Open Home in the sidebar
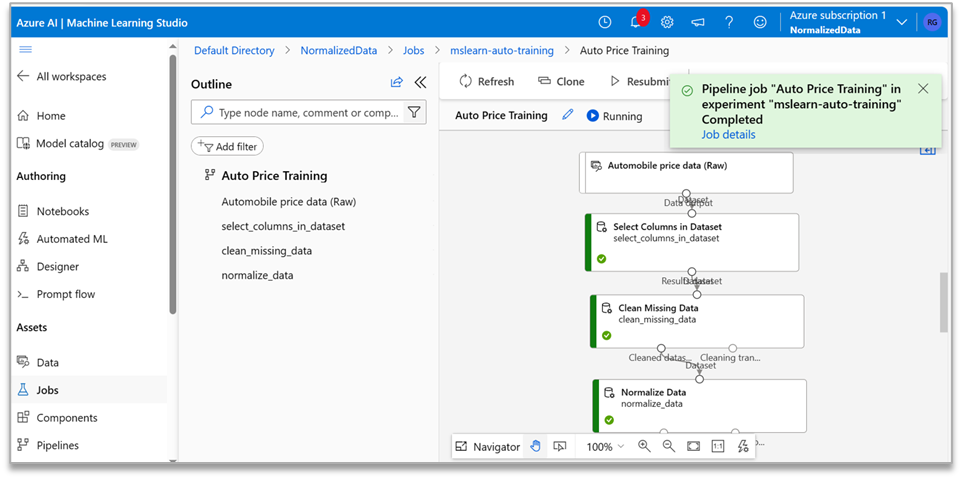The width and height of the screenshot is (962, 479). [x=42, y=115]
